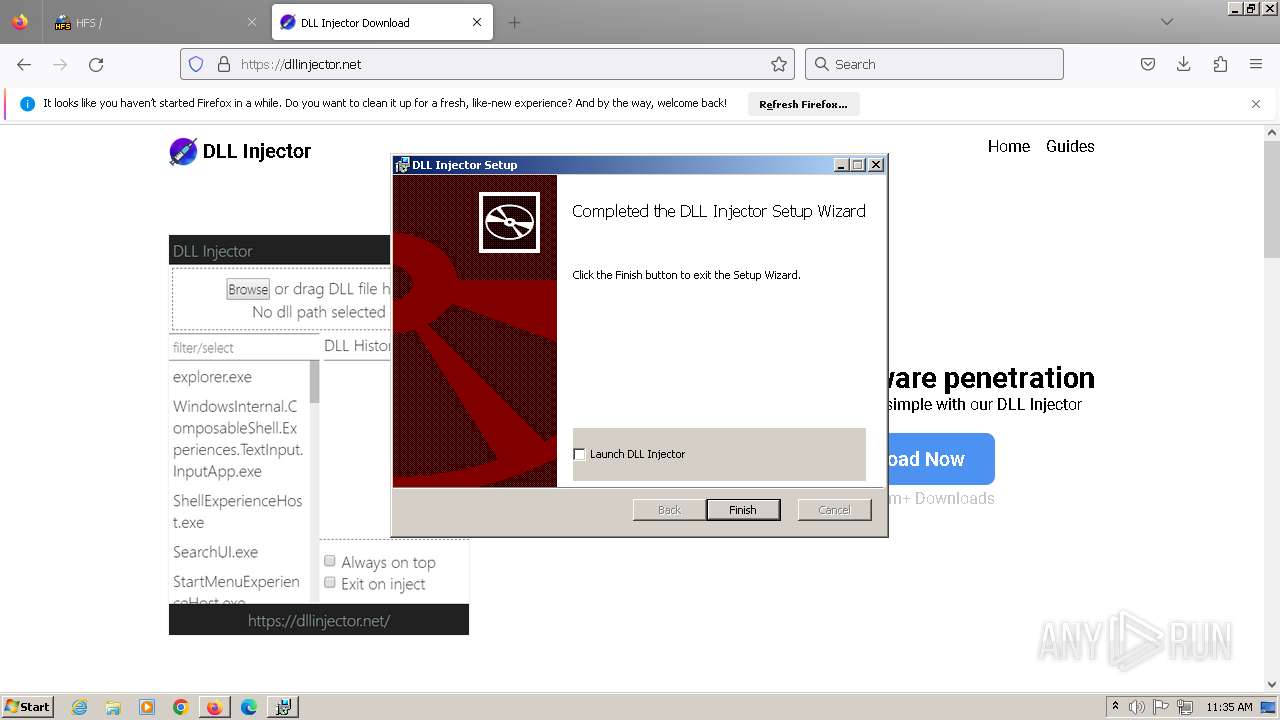Screen dimensions: 1280x720
Task: Open the extensions puzzle icon
Action: click(1220, 64)
